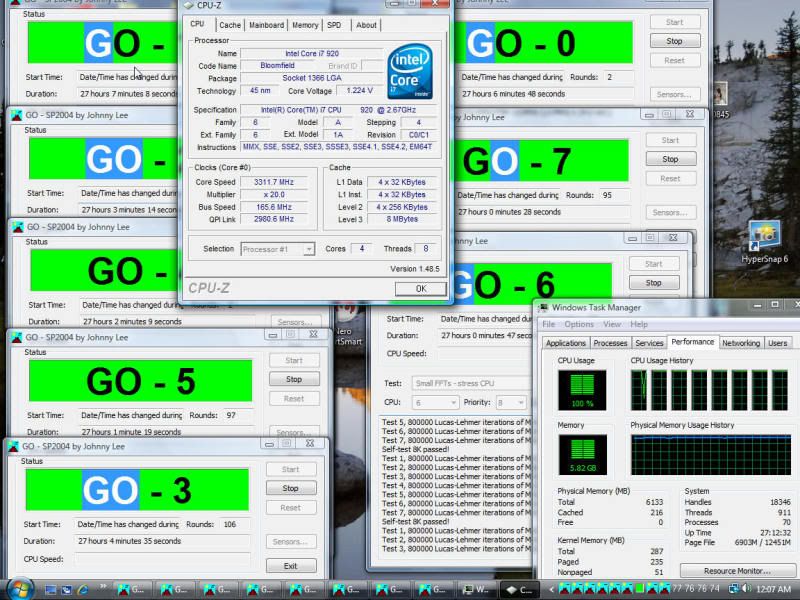Viewport: 800px width, 600px height.
Task: Select the Performance tab in Task Manager
Action: 692,342
